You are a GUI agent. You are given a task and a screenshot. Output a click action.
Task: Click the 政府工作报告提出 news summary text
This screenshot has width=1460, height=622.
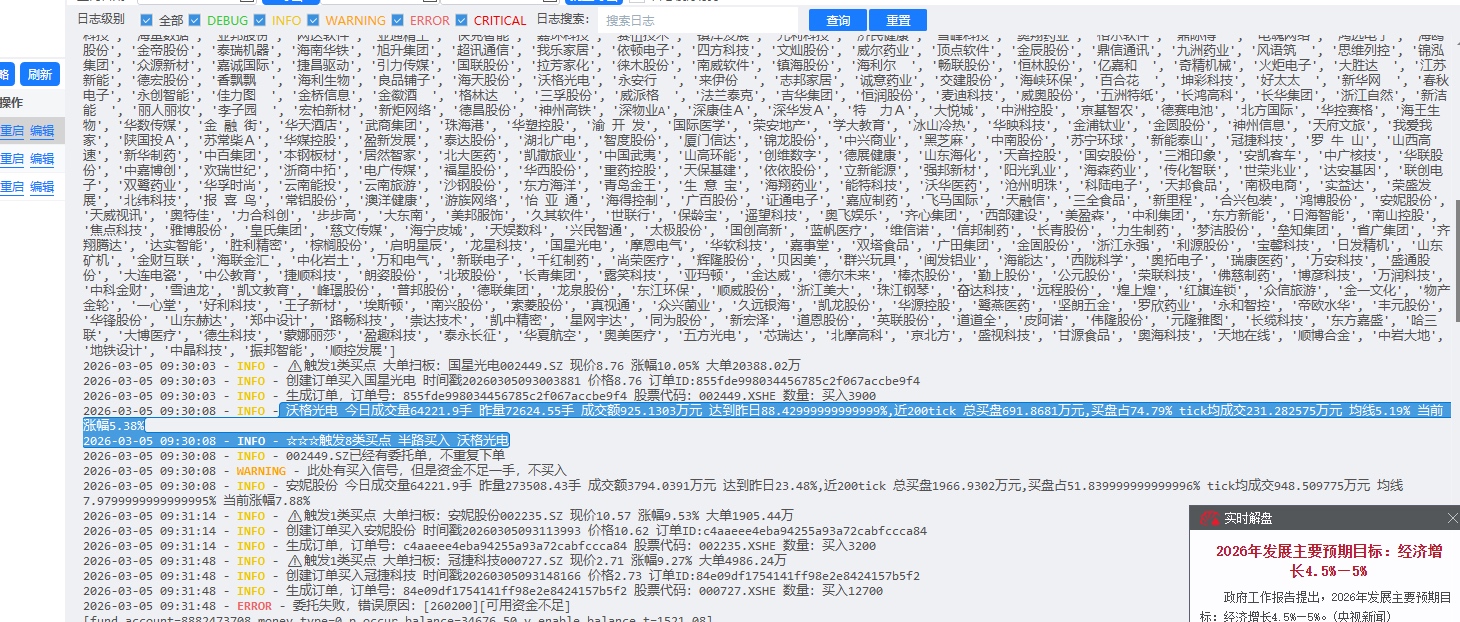tap(1325, 606)
